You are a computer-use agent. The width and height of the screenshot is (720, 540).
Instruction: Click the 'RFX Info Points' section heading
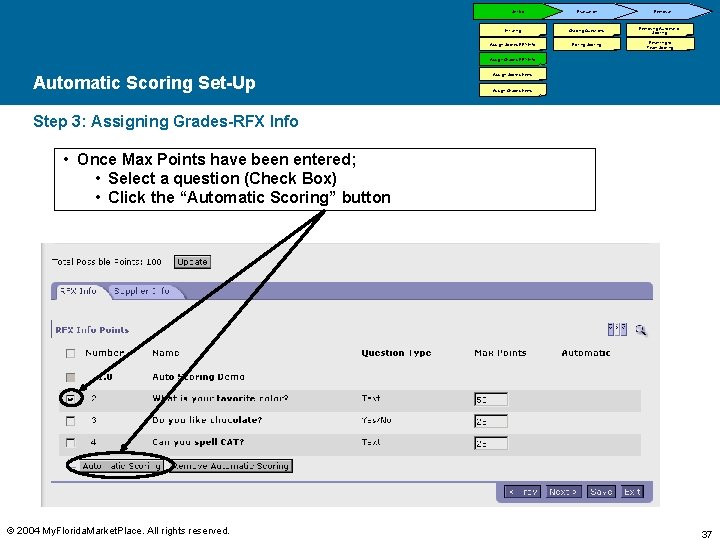pyautogui.click(x=92, y=330)
